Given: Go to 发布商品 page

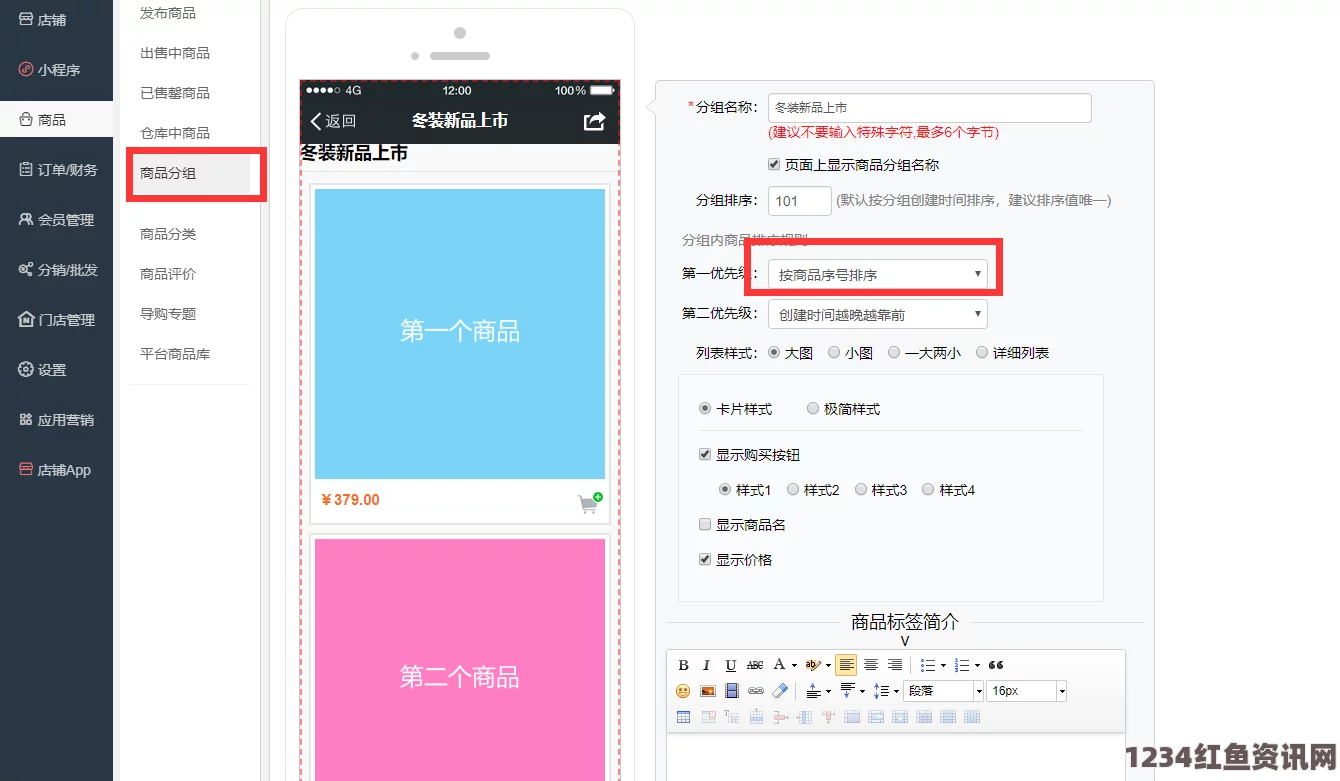Looking at the screenshot, I should tap(168, 13).
